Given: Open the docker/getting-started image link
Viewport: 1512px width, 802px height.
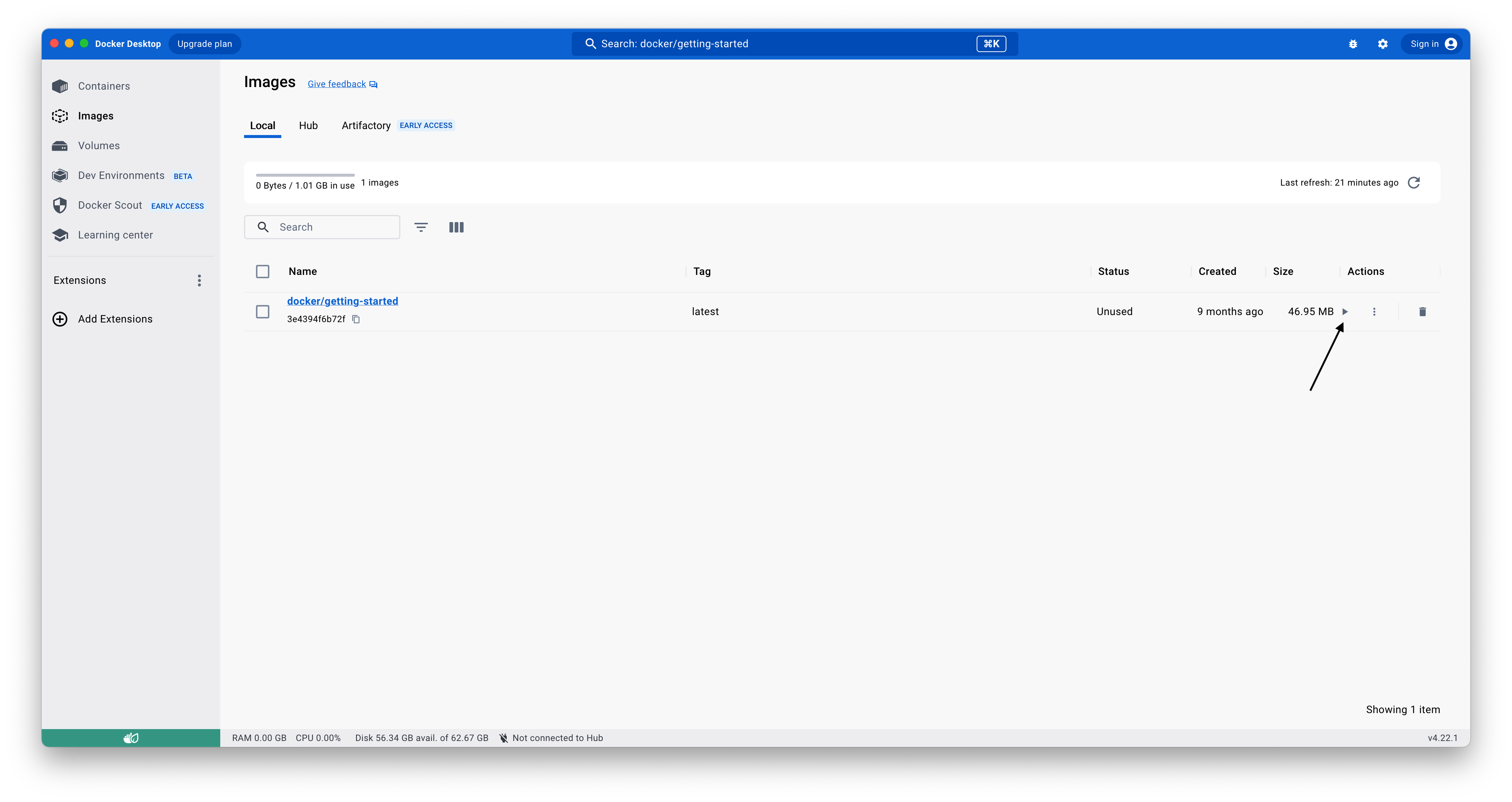Looking at the screenshot, I should pos(342,301).
